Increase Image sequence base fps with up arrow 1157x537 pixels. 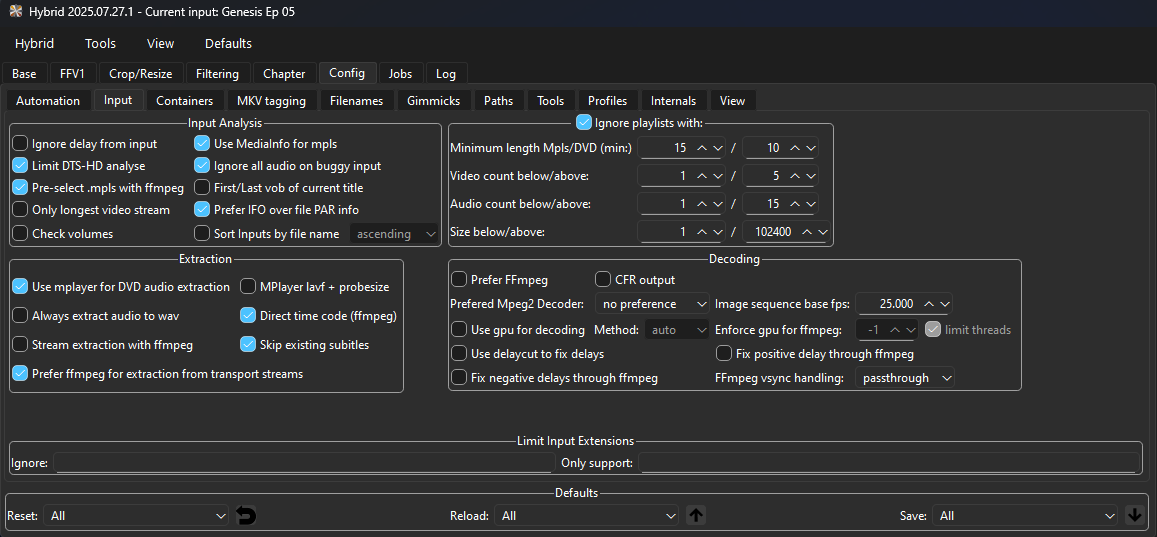(x=929, y=304)
